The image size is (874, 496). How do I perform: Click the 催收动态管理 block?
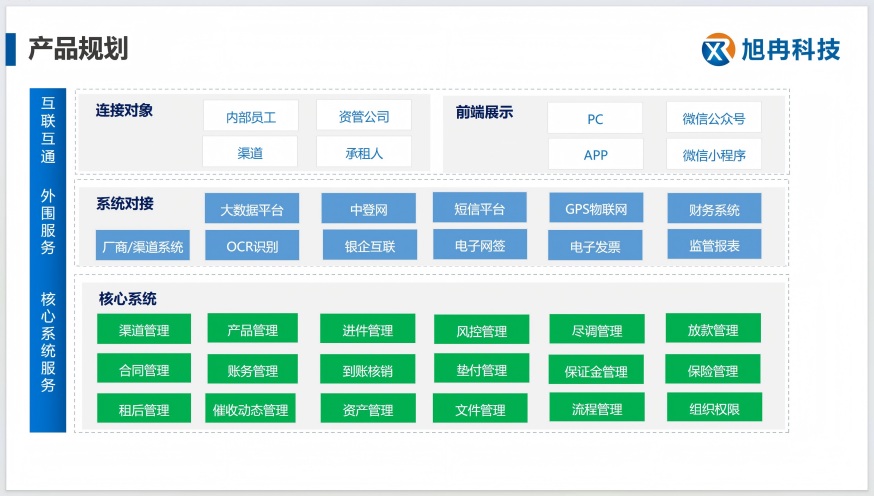tap(250, 409)
